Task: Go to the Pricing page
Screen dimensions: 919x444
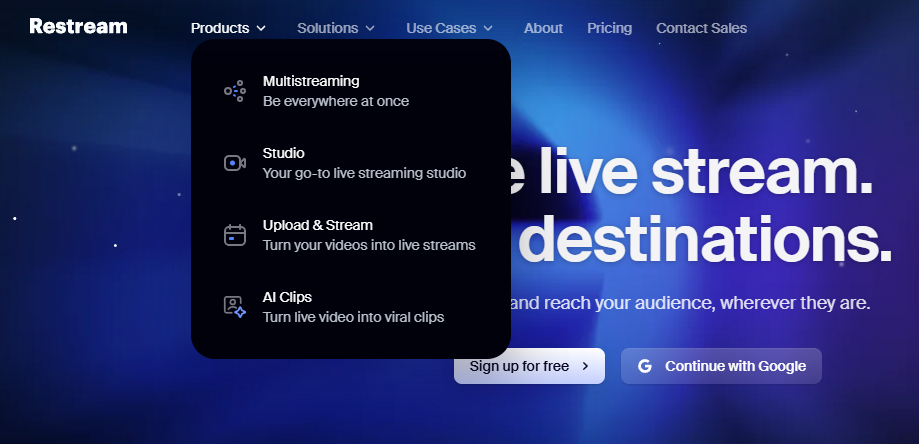Action: tap(609, 28)
